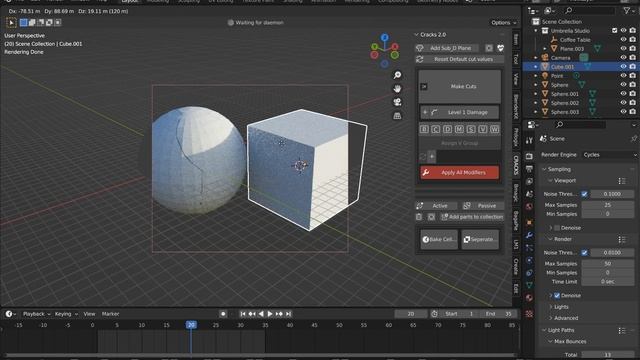Open the View Layer properties icon

(529, 182)
